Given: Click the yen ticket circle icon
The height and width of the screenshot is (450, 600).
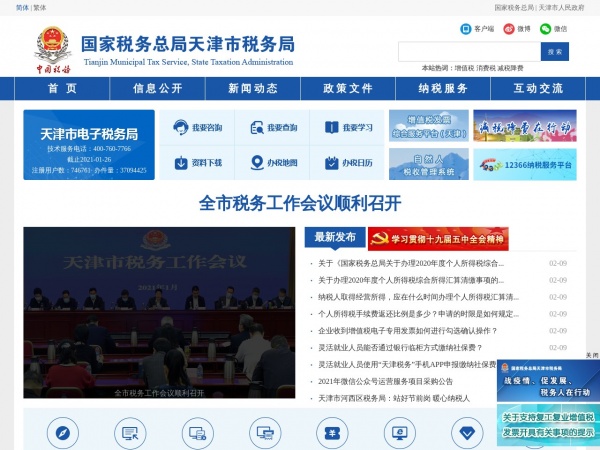Looking at the screenshot, I should (332, 433).
